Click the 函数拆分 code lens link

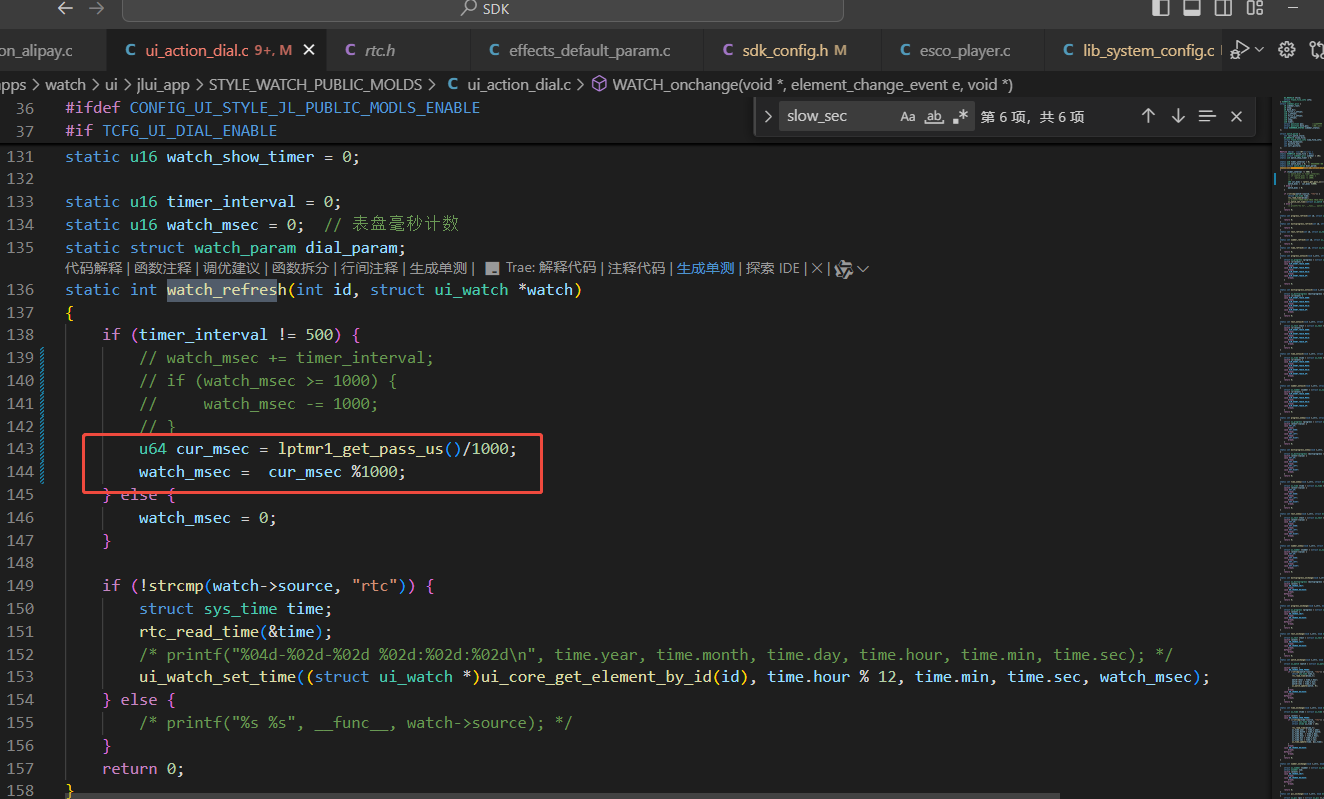click(300, 268)
